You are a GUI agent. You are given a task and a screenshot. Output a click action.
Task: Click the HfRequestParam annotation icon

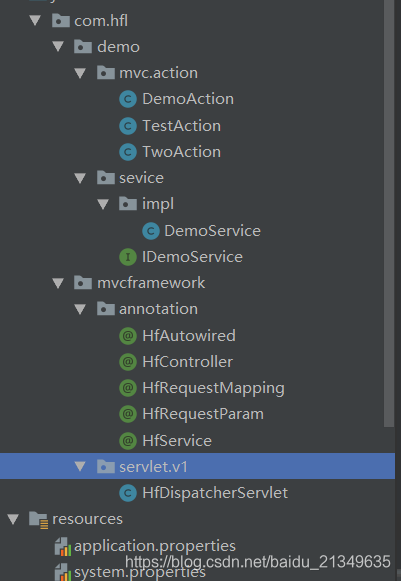tap(128, 414)
